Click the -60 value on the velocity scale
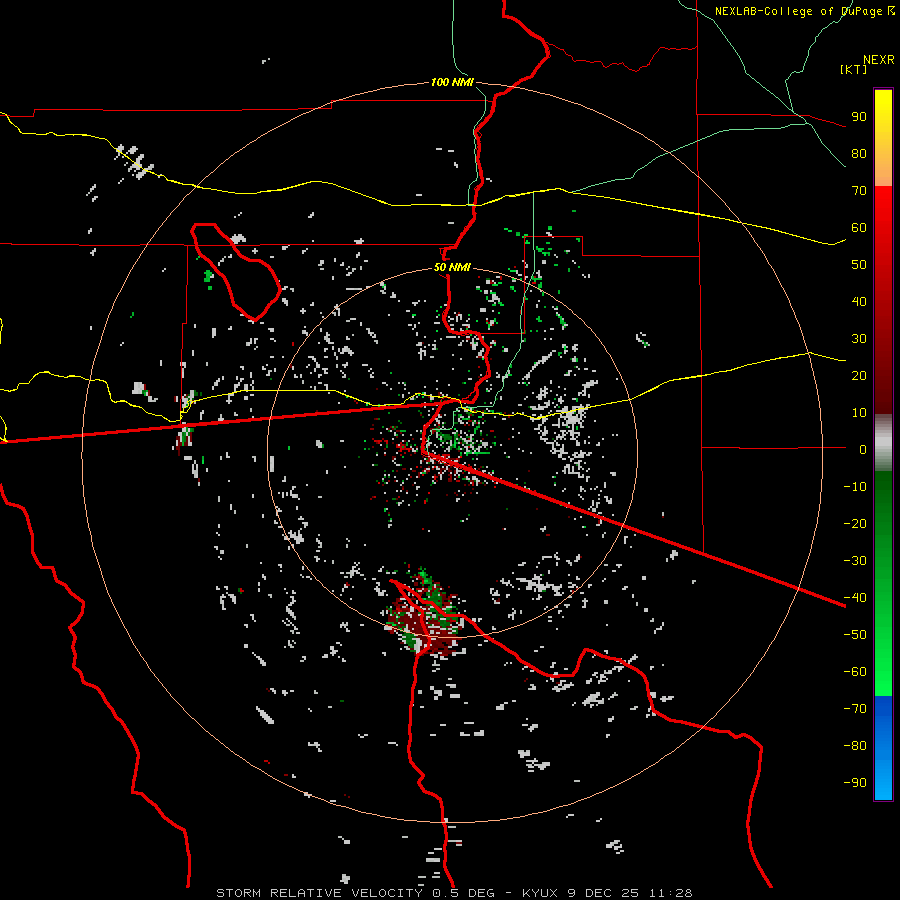Image resolution: width=900 pixels, height=900 pixels. [x=855, y=672]
